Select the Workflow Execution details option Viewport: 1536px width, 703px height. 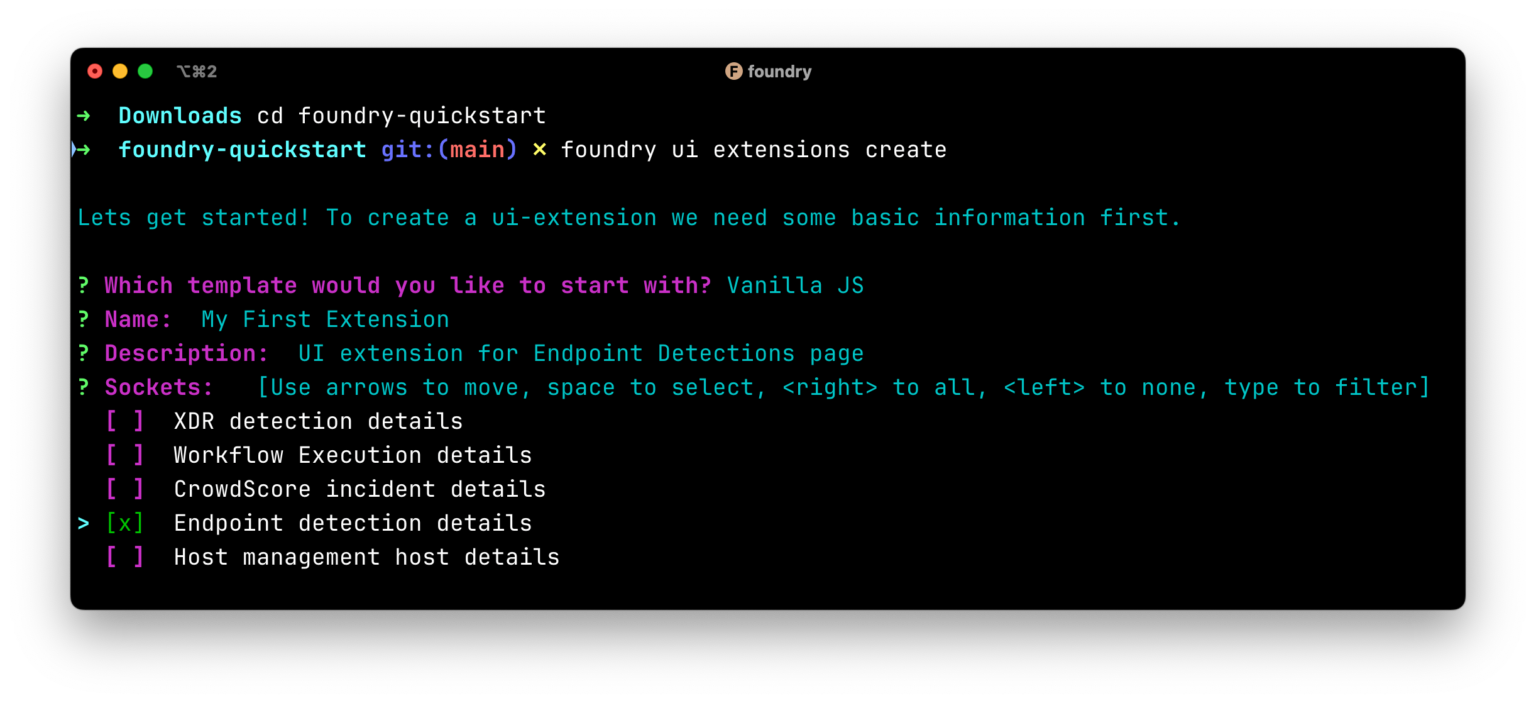tap(352, 455)
